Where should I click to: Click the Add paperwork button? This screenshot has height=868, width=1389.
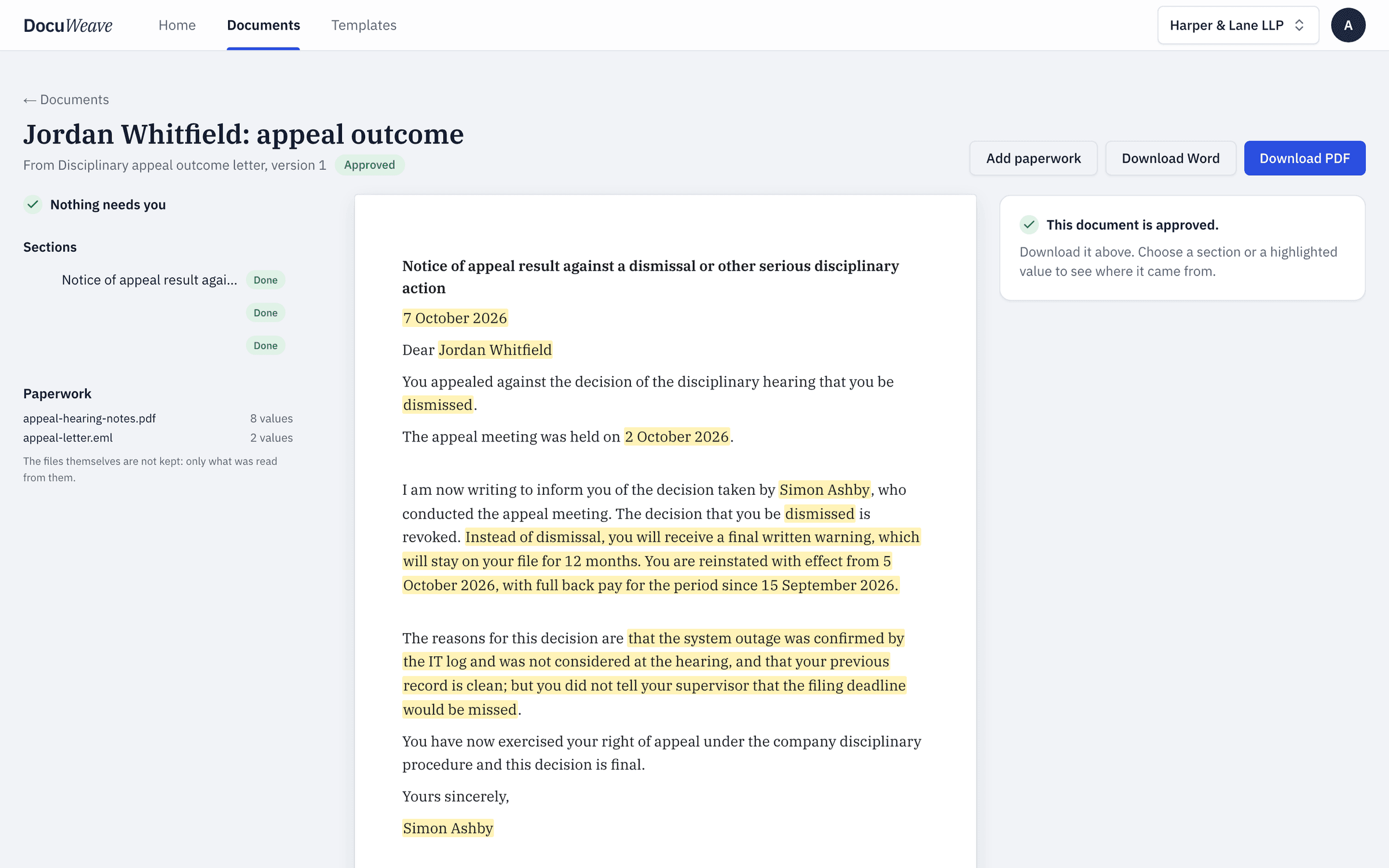point(1033,158)
